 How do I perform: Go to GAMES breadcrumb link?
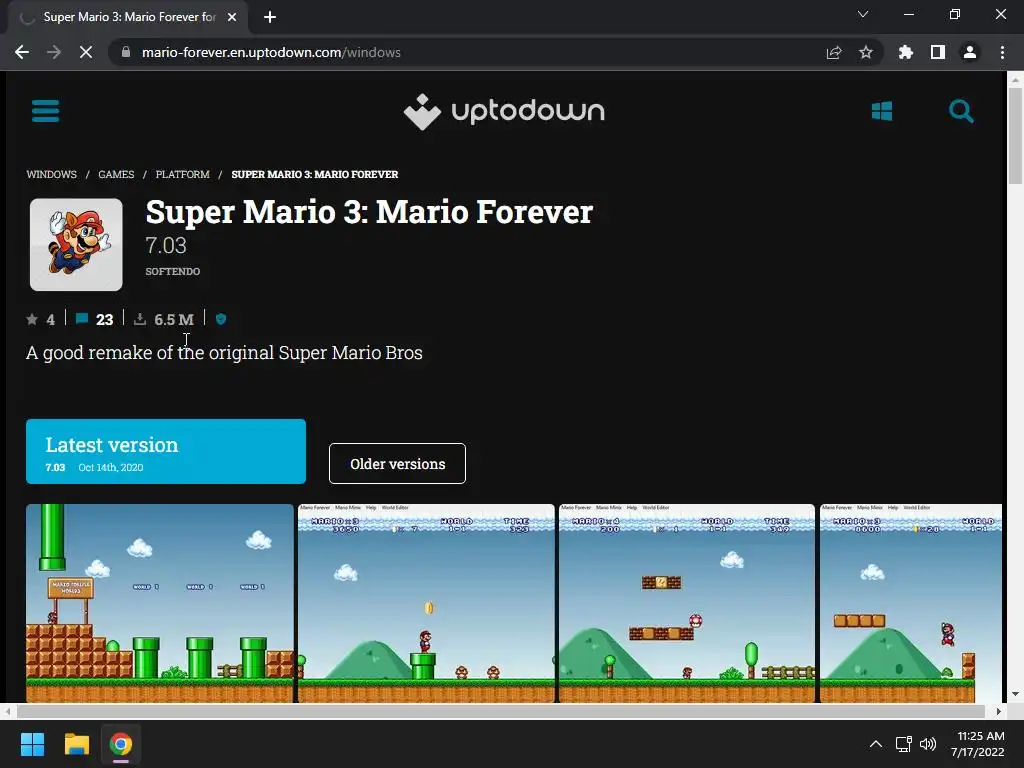(x=116, y=174)
